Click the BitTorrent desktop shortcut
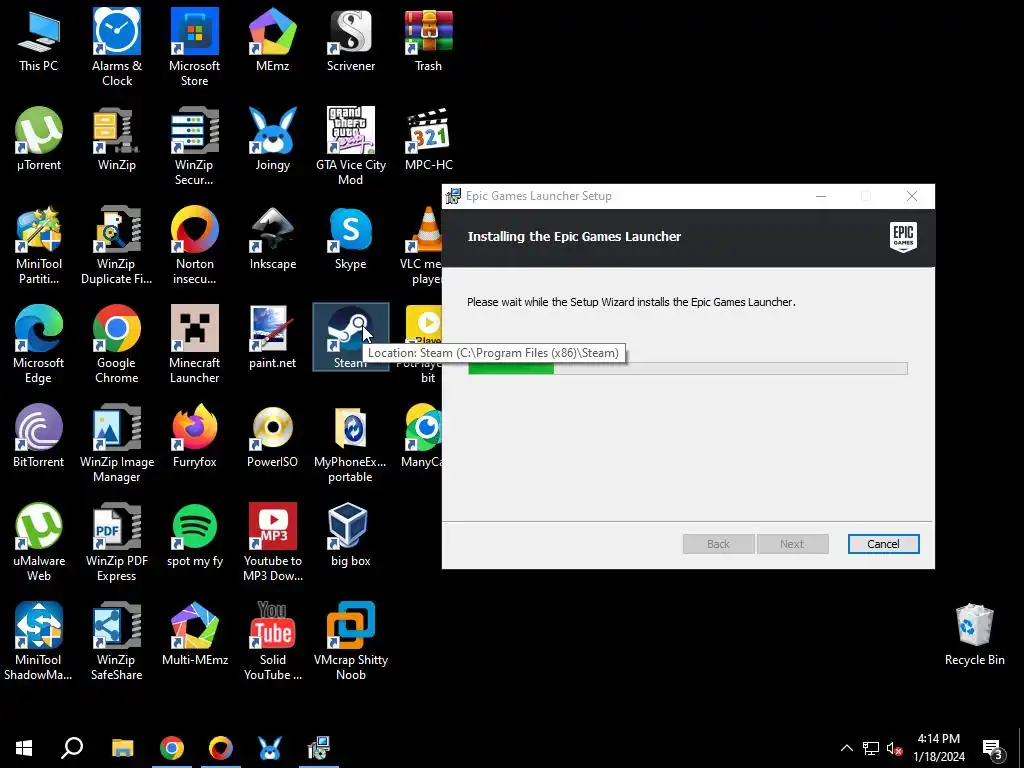1024x768 pixels. pyautogui.click(x=39, y=436)
